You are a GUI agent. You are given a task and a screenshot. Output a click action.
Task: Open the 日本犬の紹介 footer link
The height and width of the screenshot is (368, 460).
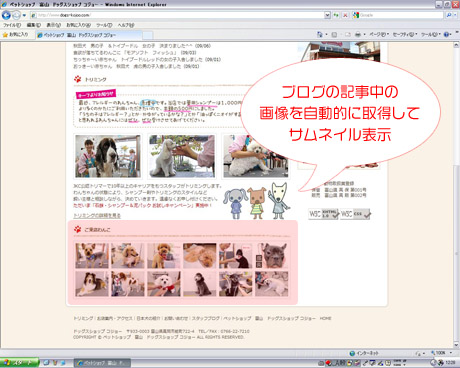148,318
